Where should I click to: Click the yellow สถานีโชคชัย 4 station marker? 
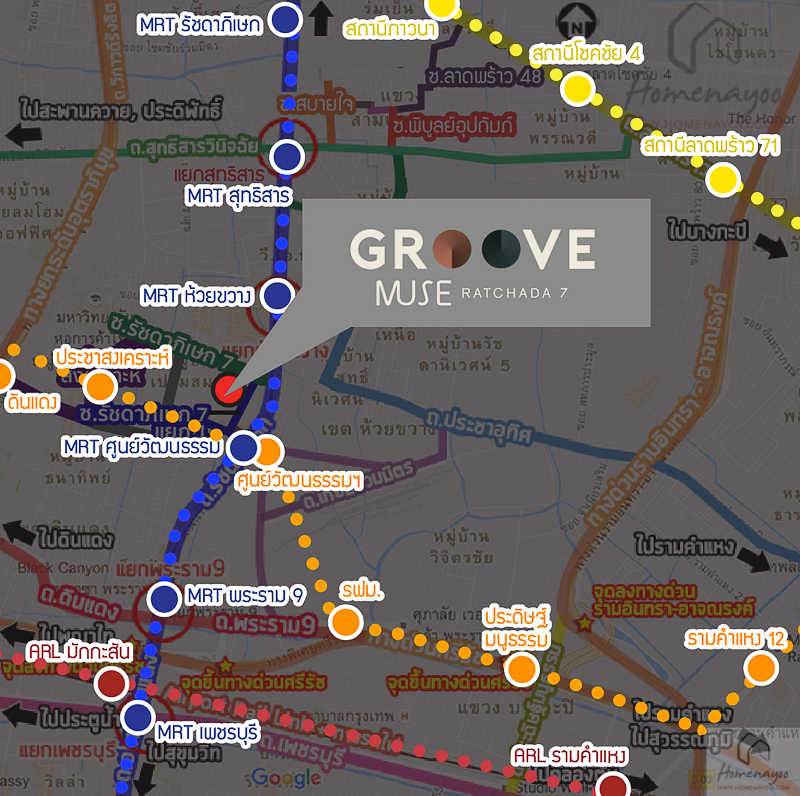coord(577,89)
